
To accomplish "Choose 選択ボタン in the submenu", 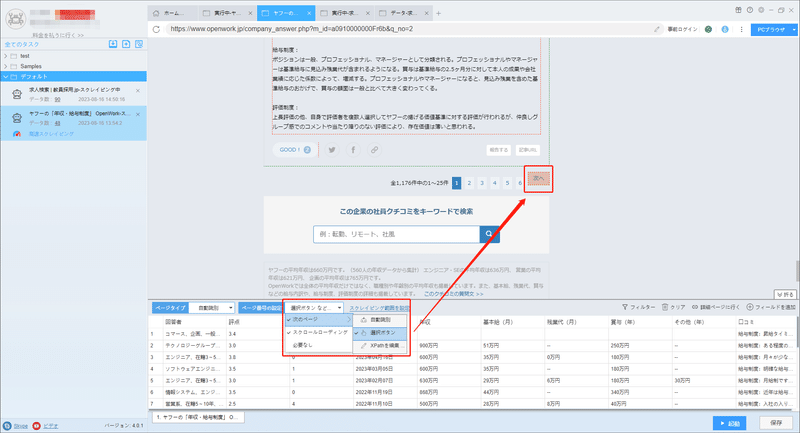I will [x=380, y=333].
